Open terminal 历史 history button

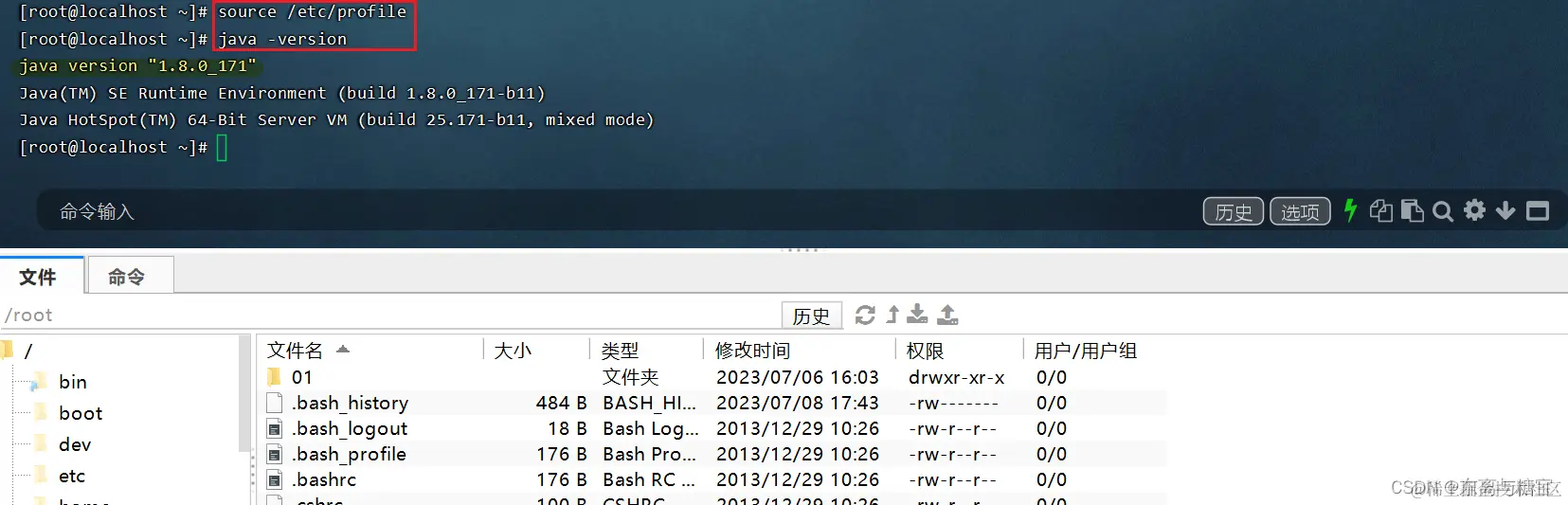(x=1233, y=211)
